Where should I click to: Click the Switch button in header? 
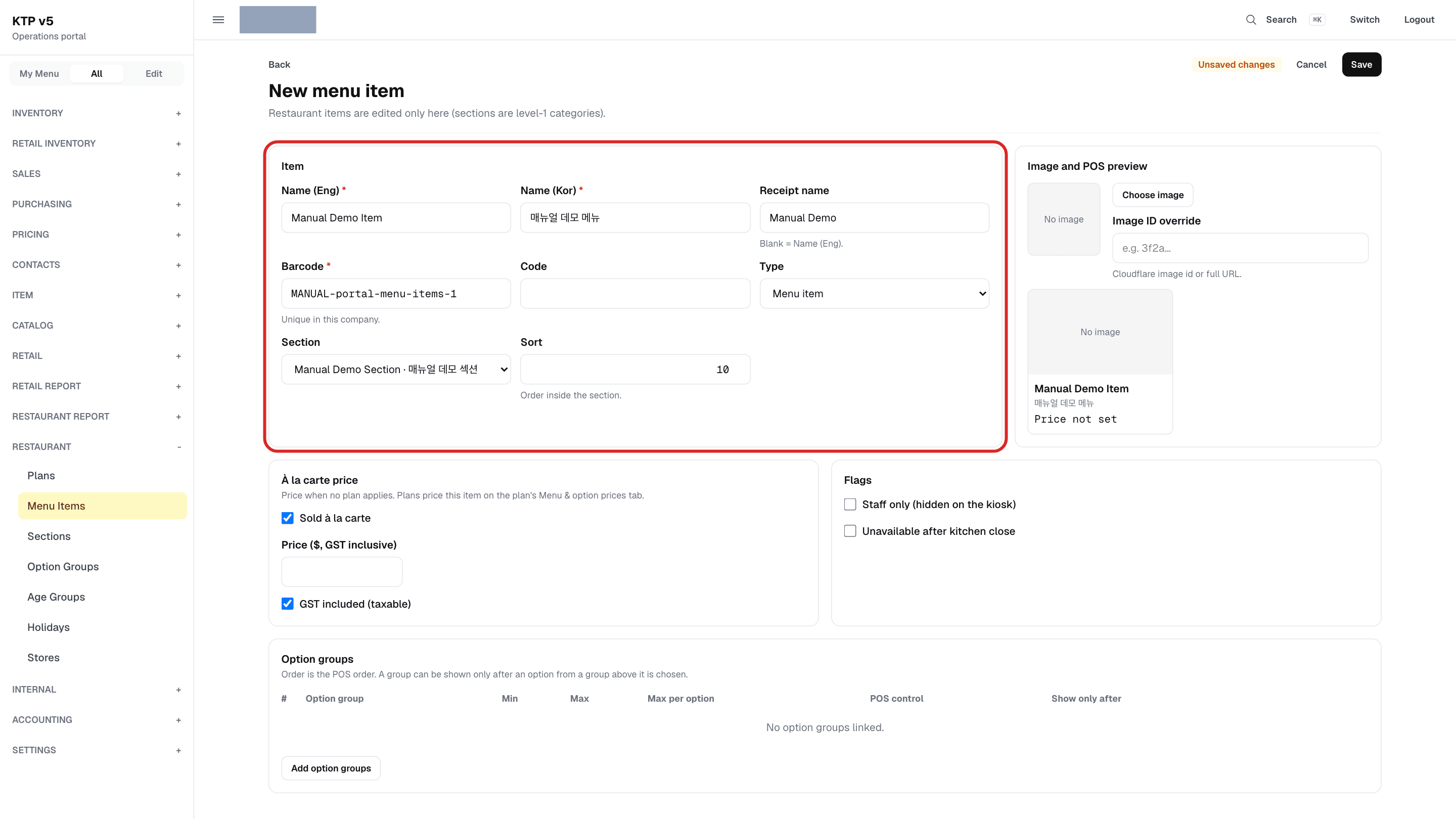point(1364,20)
